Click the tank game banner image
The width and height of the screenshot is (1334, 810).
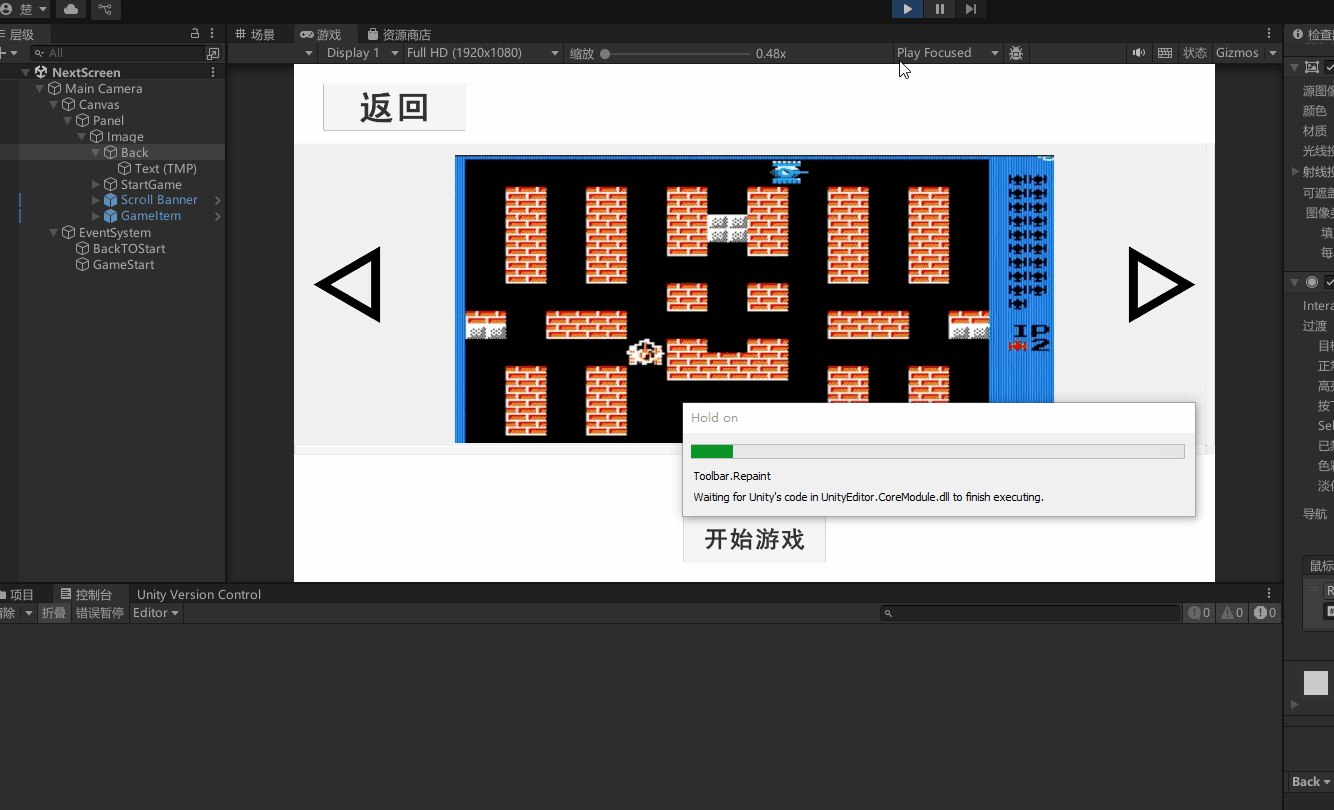754,298
